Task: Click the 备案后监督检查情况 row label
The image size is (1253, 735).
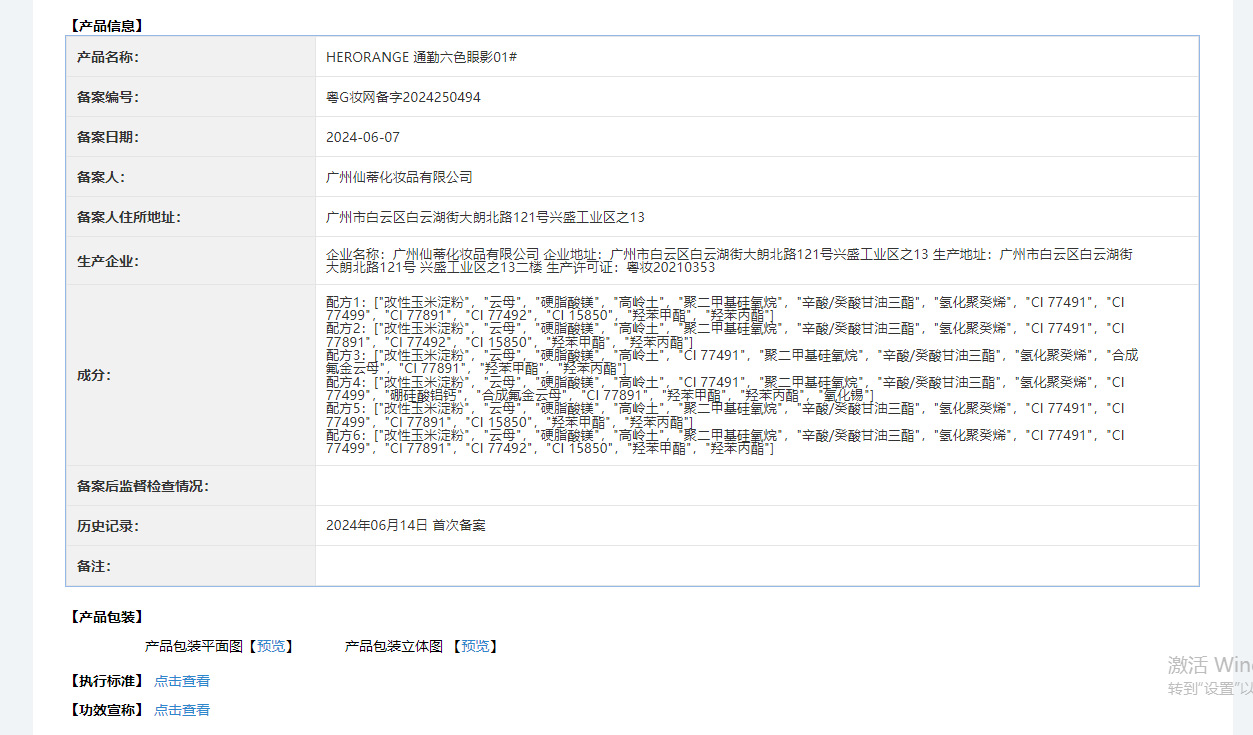Action: click(143, 486)
